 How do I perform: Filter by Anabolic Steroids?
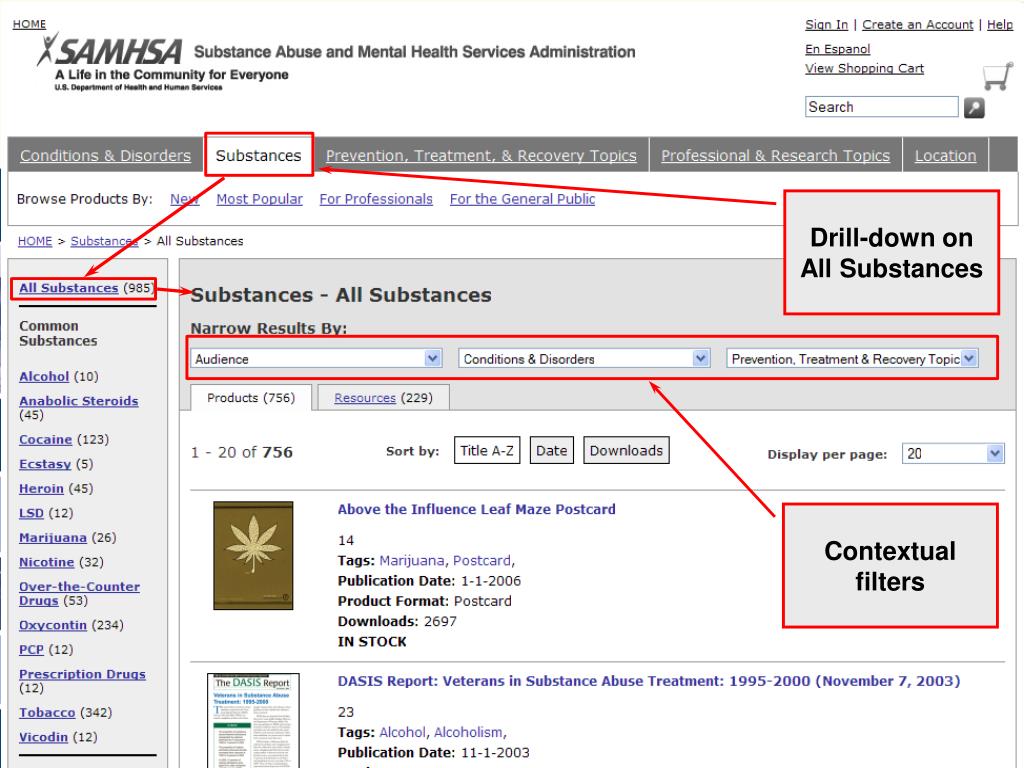[x=78, y=401]
